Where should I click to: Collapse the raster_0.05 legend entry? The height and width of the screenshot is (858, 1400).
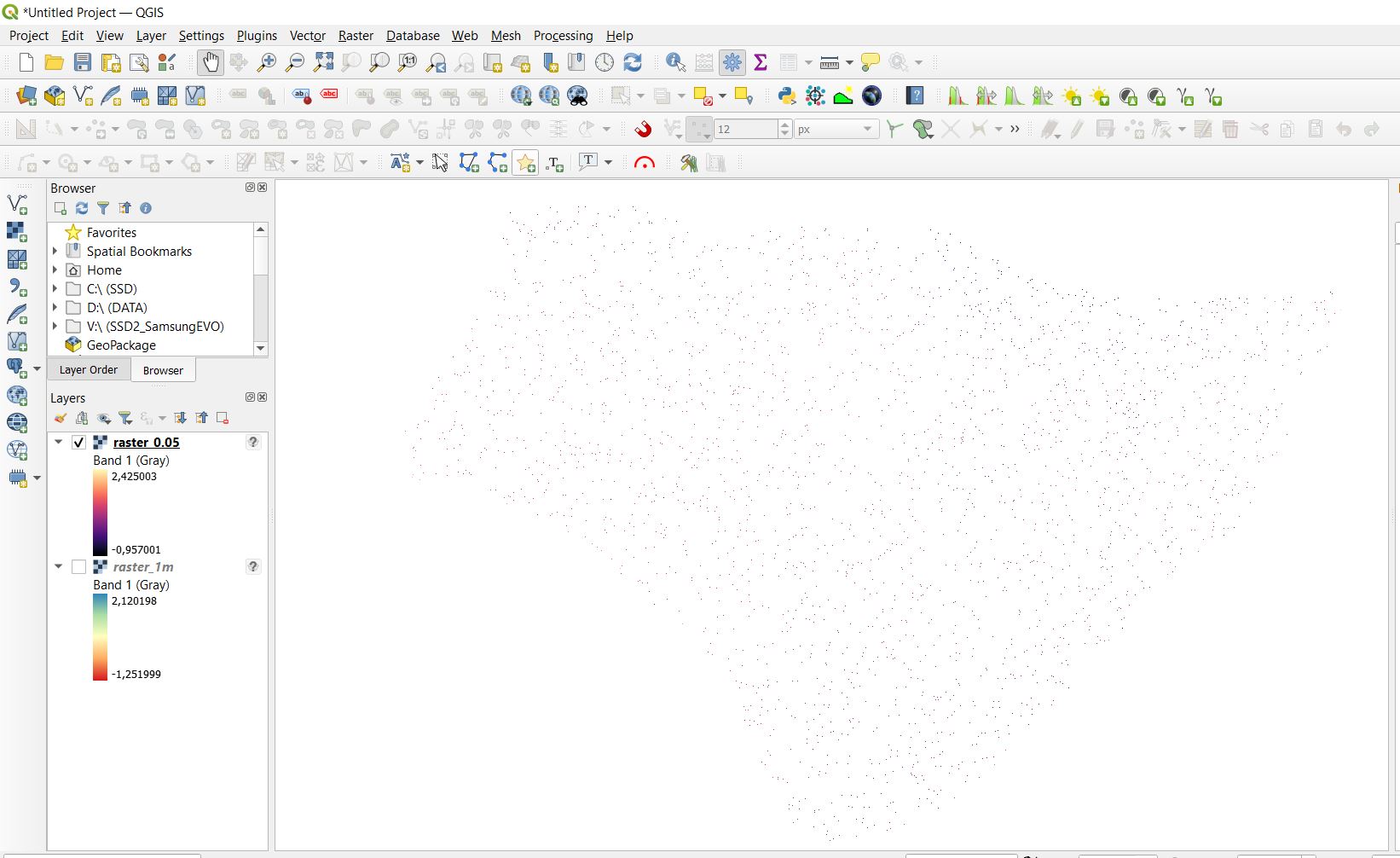(x=58, y=442)
